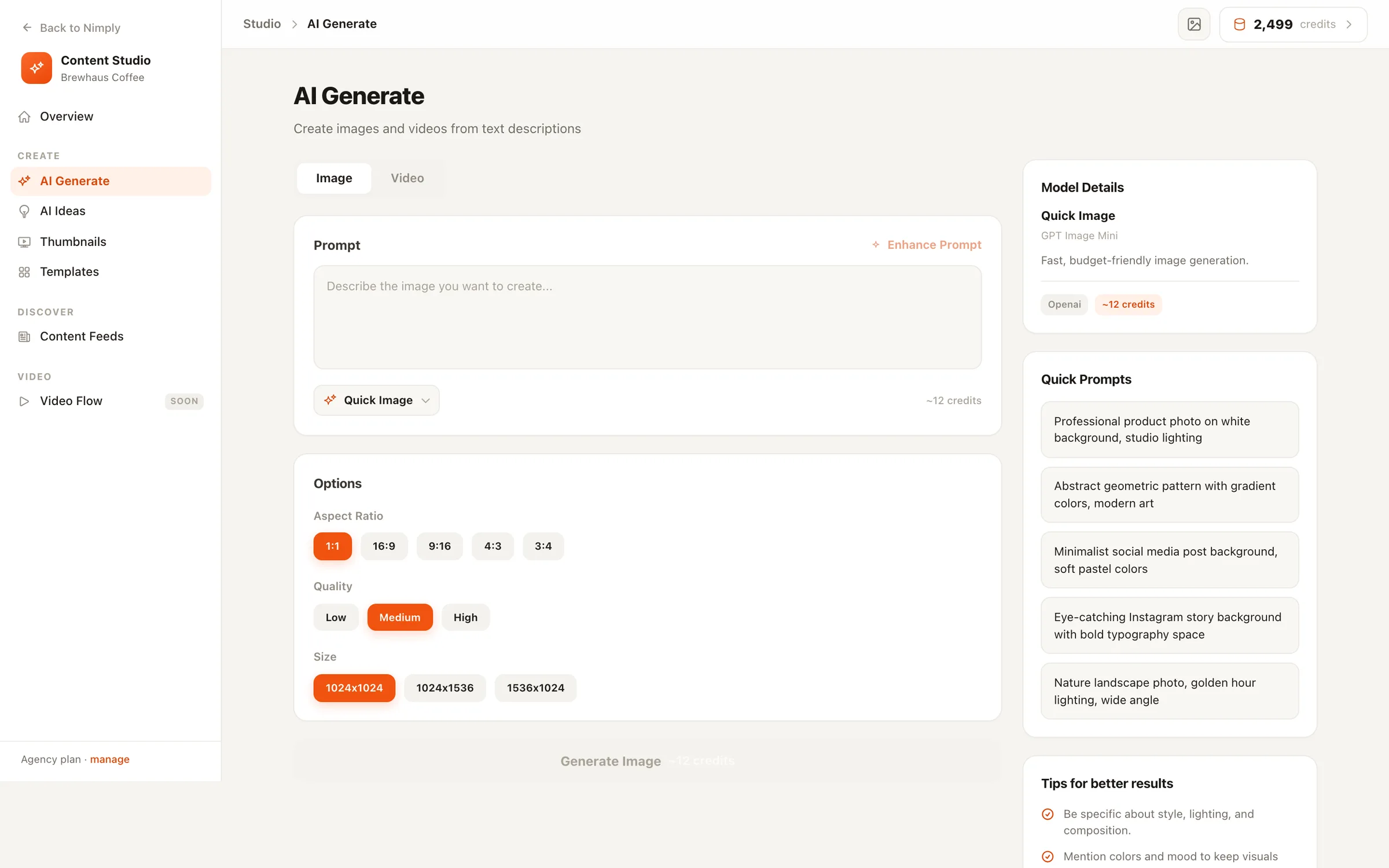Image resolution: width=1389 pixels, height=868 pixels.
Task: Open Thumbnails in the sidebar
Action: pos(111,242)
